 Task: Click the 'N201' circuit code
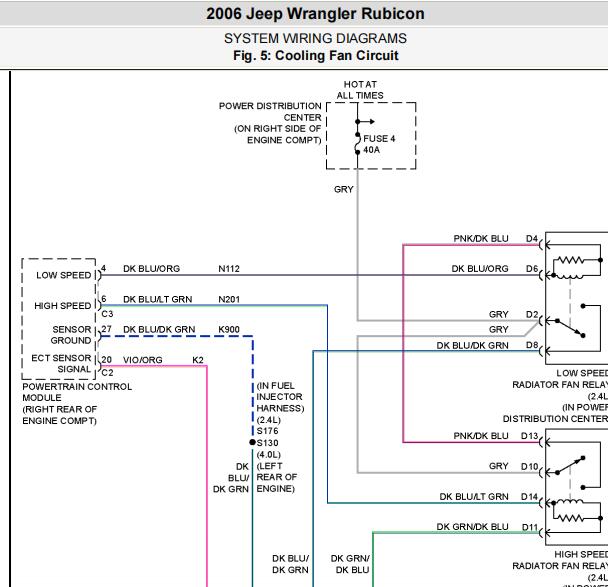coord(229,299)
